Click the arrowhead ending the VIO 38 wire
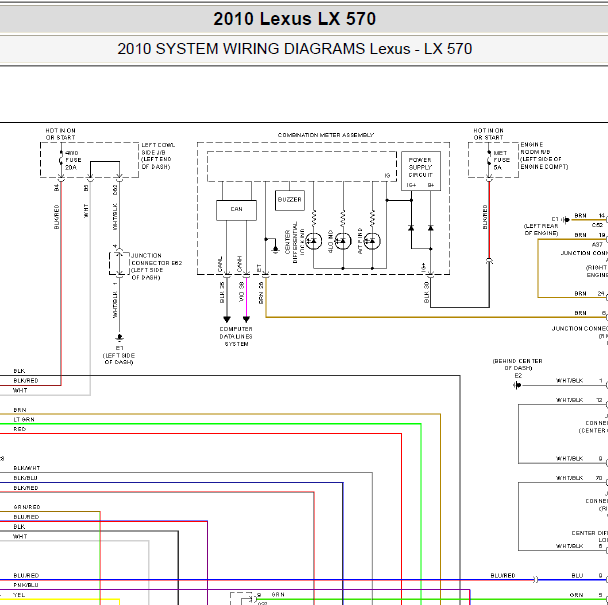Image resolution: width=608 pixels, height=605 pixels. 246,319
